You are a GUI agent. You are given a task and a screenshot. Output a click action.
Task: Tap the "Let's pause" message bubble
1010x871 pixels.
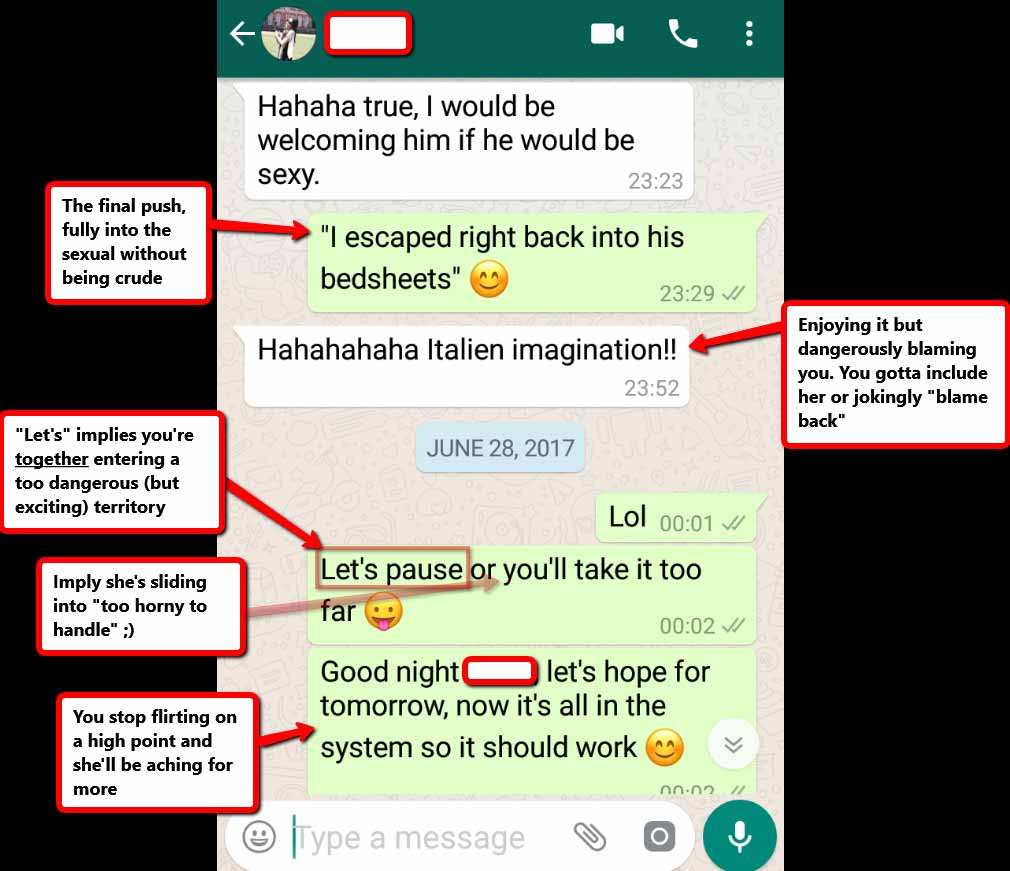click(x=531, y=597)
